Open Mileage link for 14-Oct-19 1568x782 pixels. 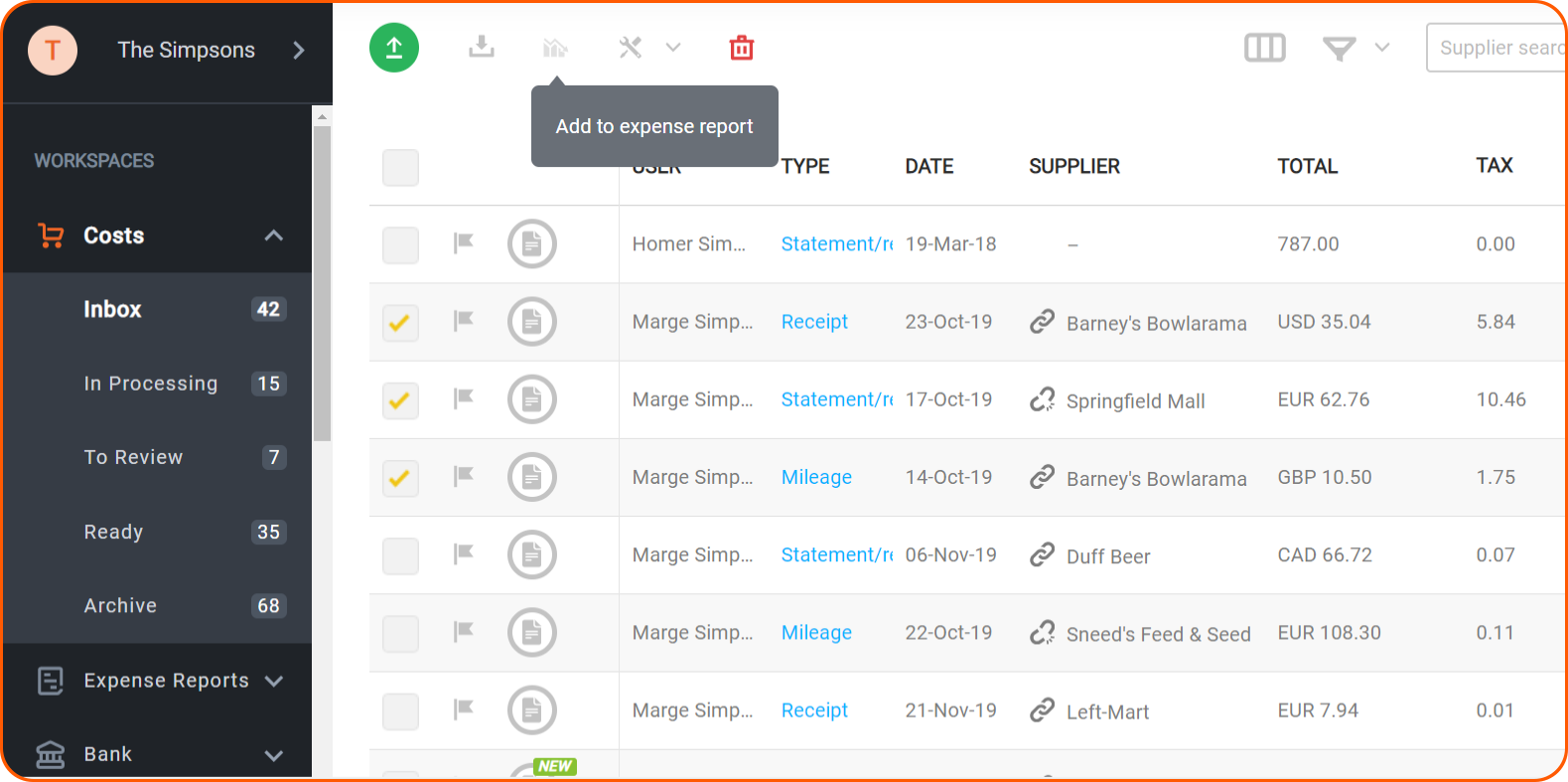816,477
